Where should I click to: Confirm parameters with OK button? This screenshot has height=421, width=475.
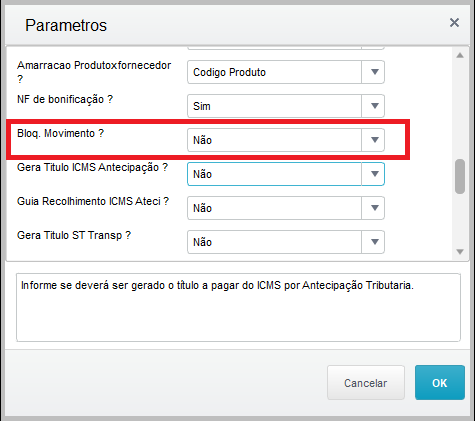click(440, 383)
